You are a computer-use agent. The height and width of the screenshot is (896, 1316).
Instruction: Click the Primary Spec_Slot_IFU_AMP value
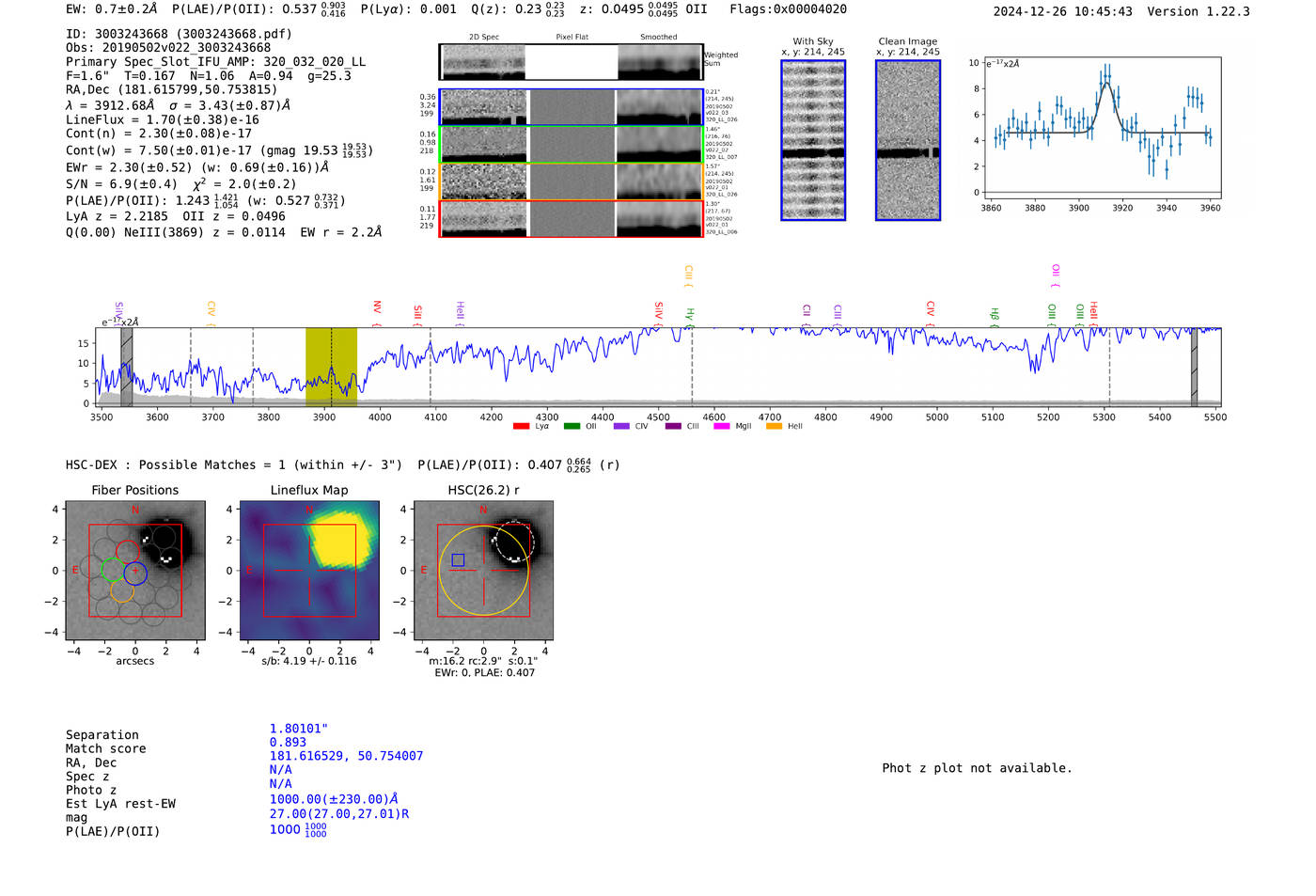pos(215,62)
